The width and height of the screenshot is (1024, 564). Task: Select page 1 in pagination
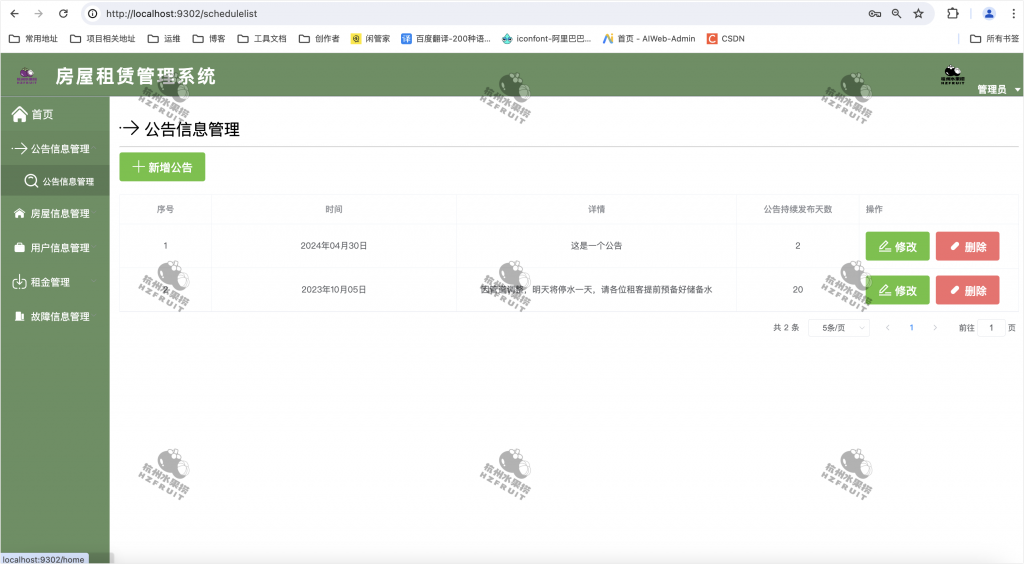911,328
